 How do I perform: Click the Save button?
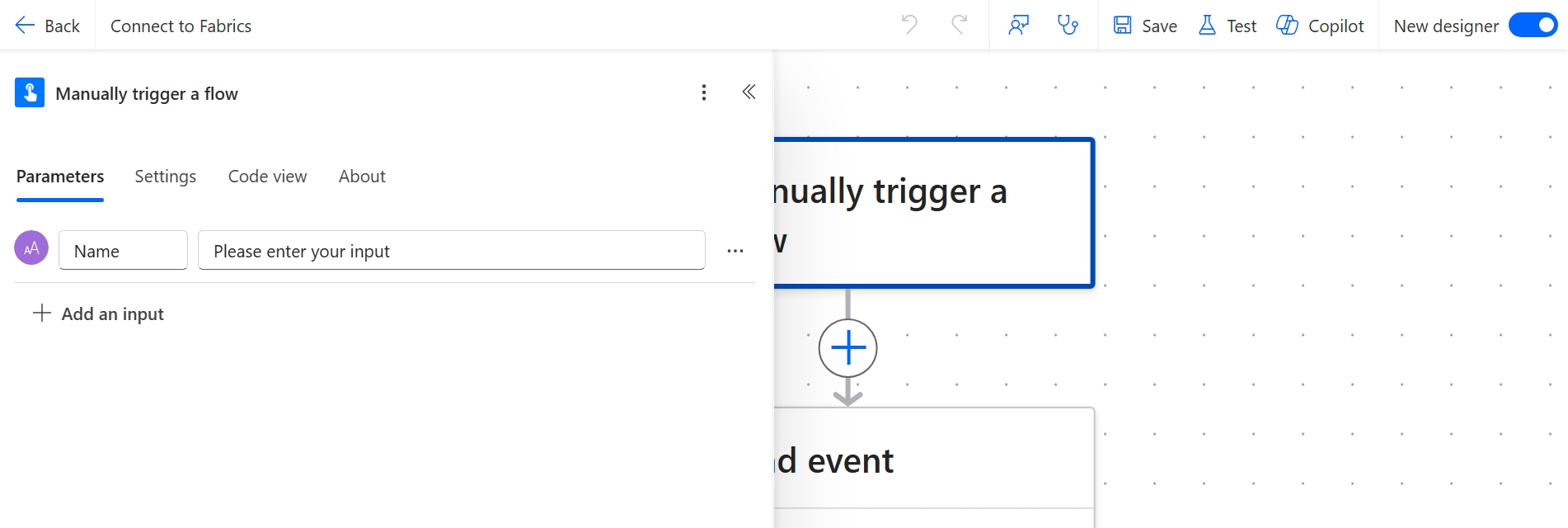pos(1145,26)
